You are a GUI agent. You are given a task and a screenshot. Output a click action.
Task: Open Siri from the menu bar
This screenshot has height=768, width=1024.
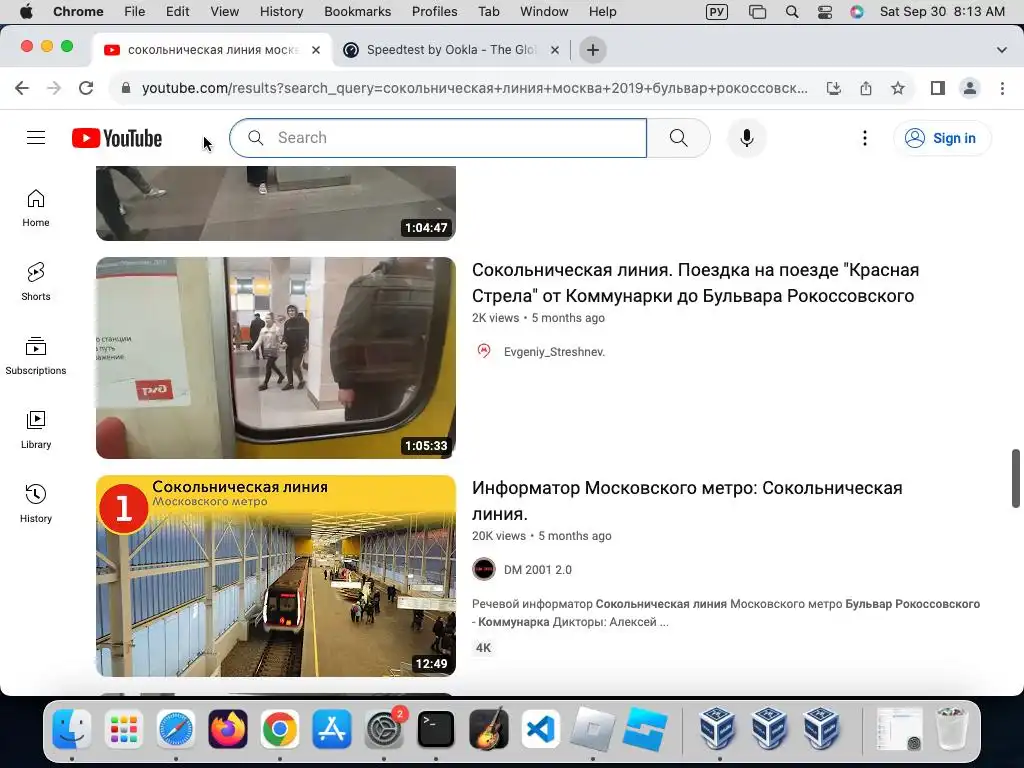tap(857, 12)
